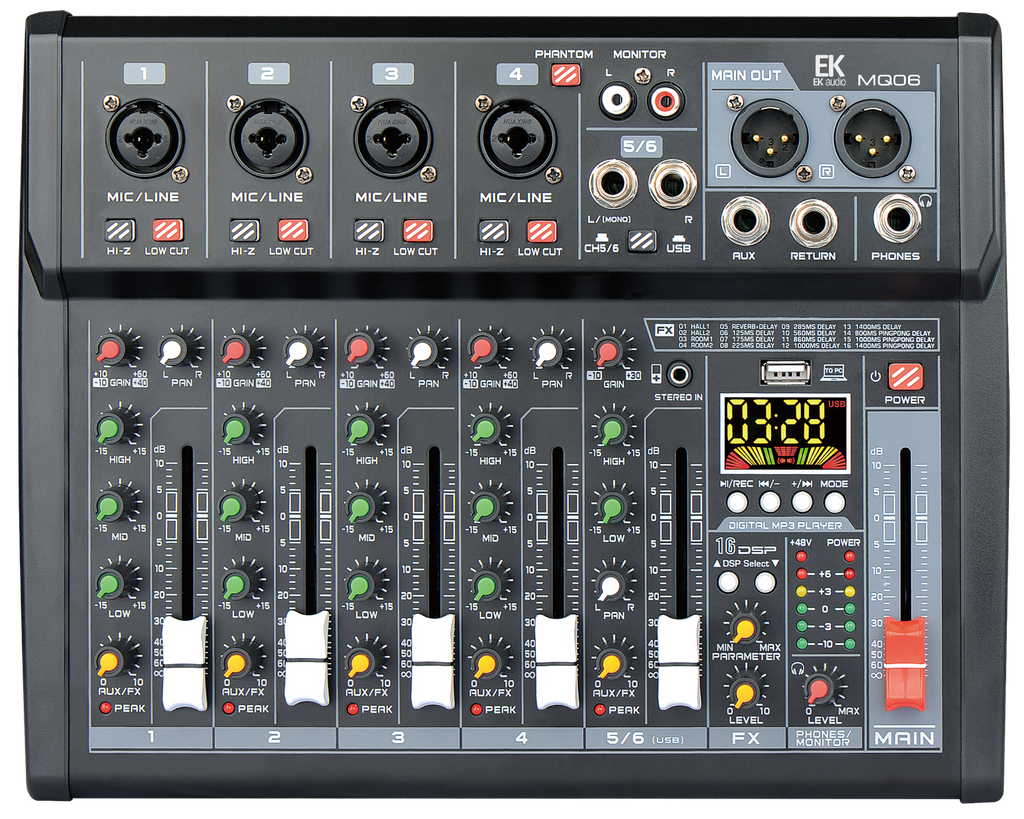
Task: Click the next track +/>>| button
Action: coord(802,502)
